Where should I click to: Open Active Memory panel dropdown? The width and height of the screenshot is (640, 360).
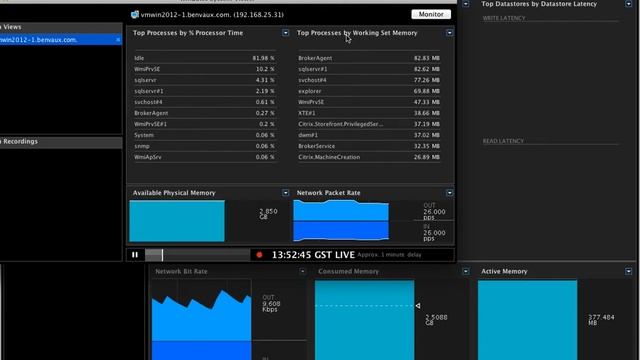(x=629, y=271)
